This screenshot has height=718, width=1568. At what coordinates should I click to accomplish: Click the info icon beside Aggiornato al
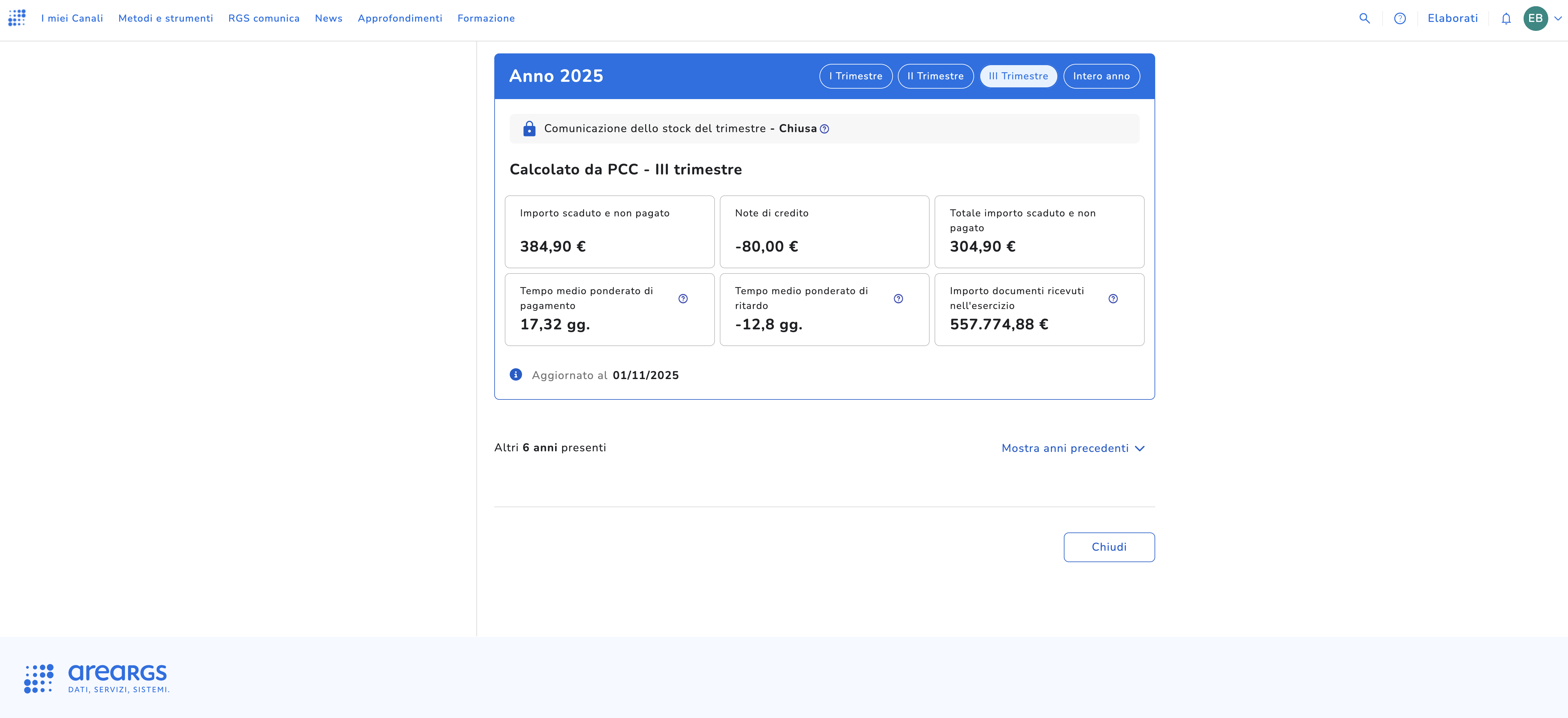click(x=516, y=374)
